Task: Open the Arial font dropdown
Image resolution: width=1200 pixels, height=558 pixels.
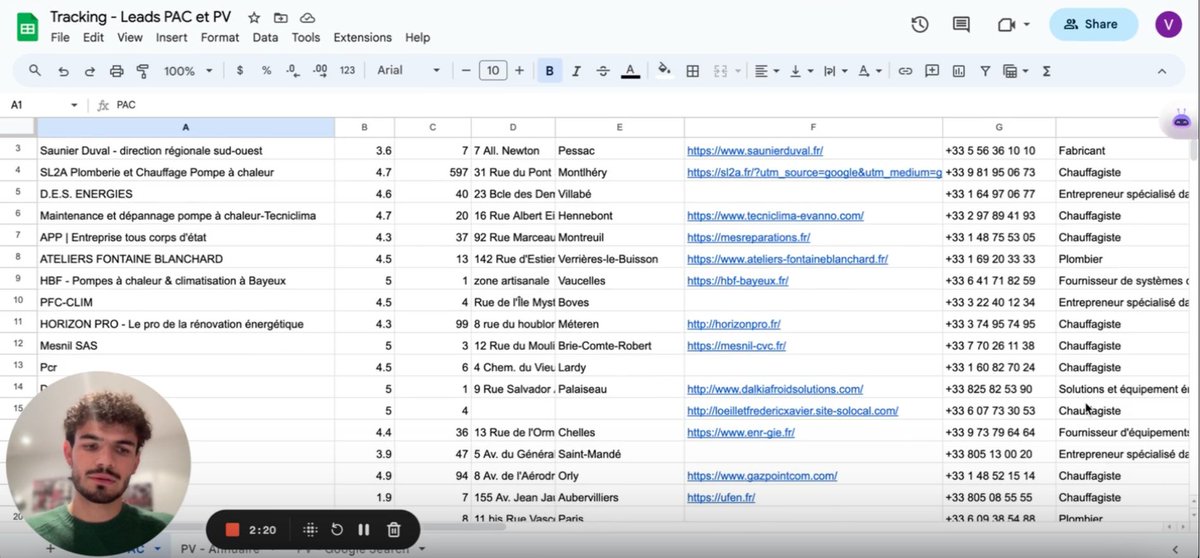Action: click(408, 71)
